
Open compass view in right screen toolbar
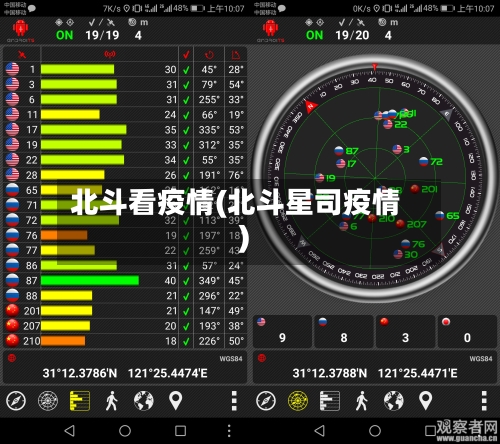tap(266, 401)
